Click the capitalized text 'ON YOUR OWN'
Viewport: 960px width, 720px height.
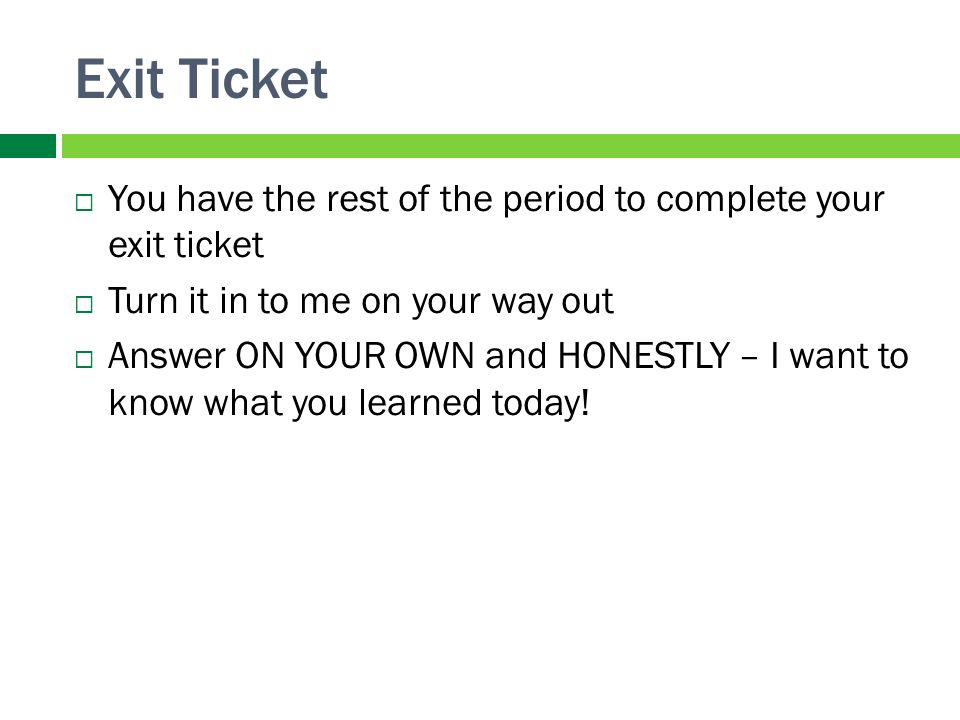(x=355, y=356)
